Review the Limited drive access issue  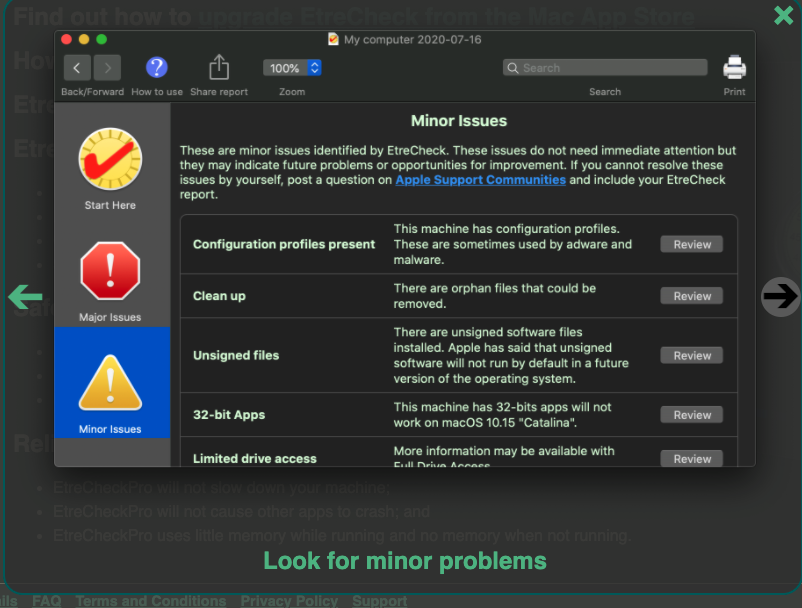(x=692, y=458)
